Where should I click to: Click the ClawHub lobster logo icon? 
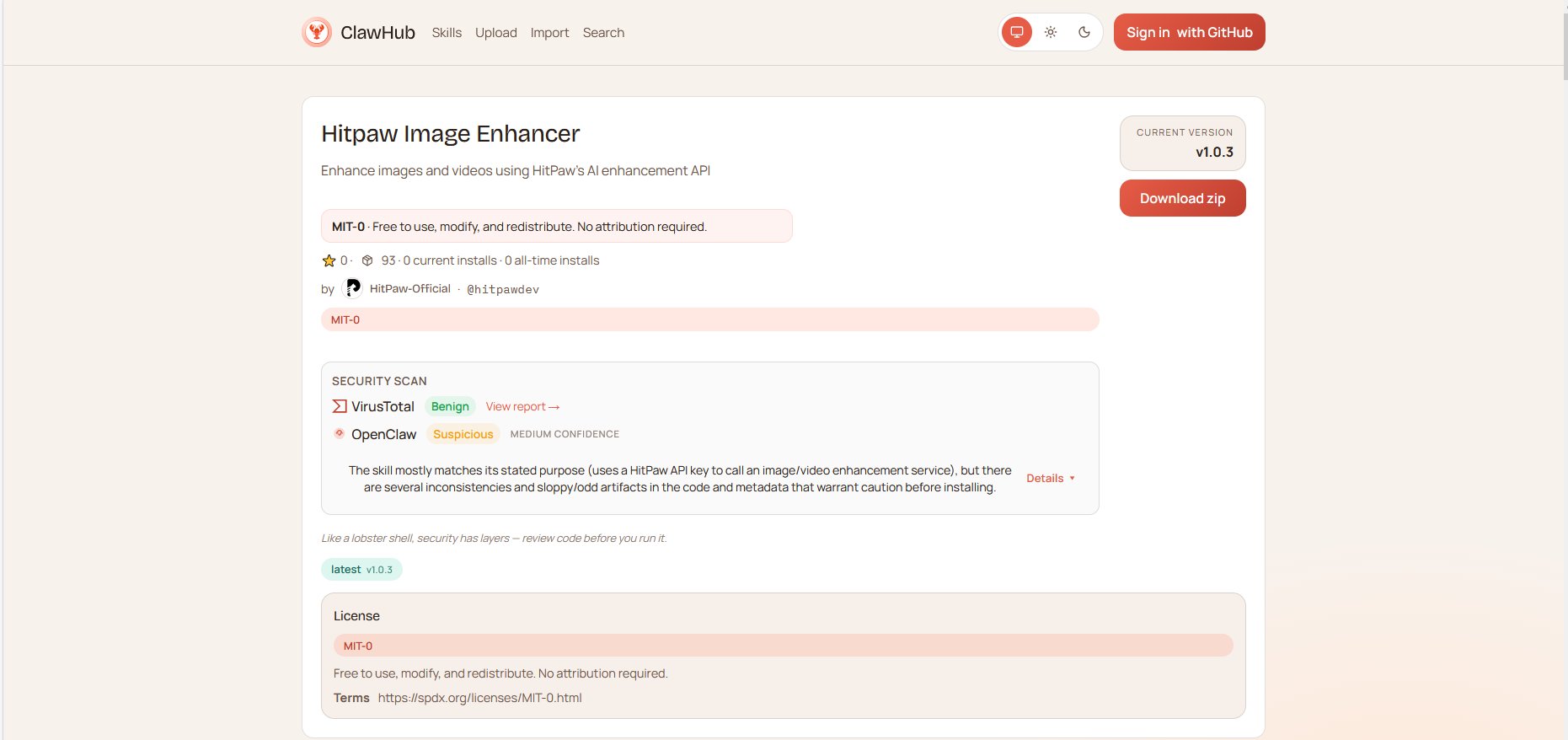click(x=317, y=33)
